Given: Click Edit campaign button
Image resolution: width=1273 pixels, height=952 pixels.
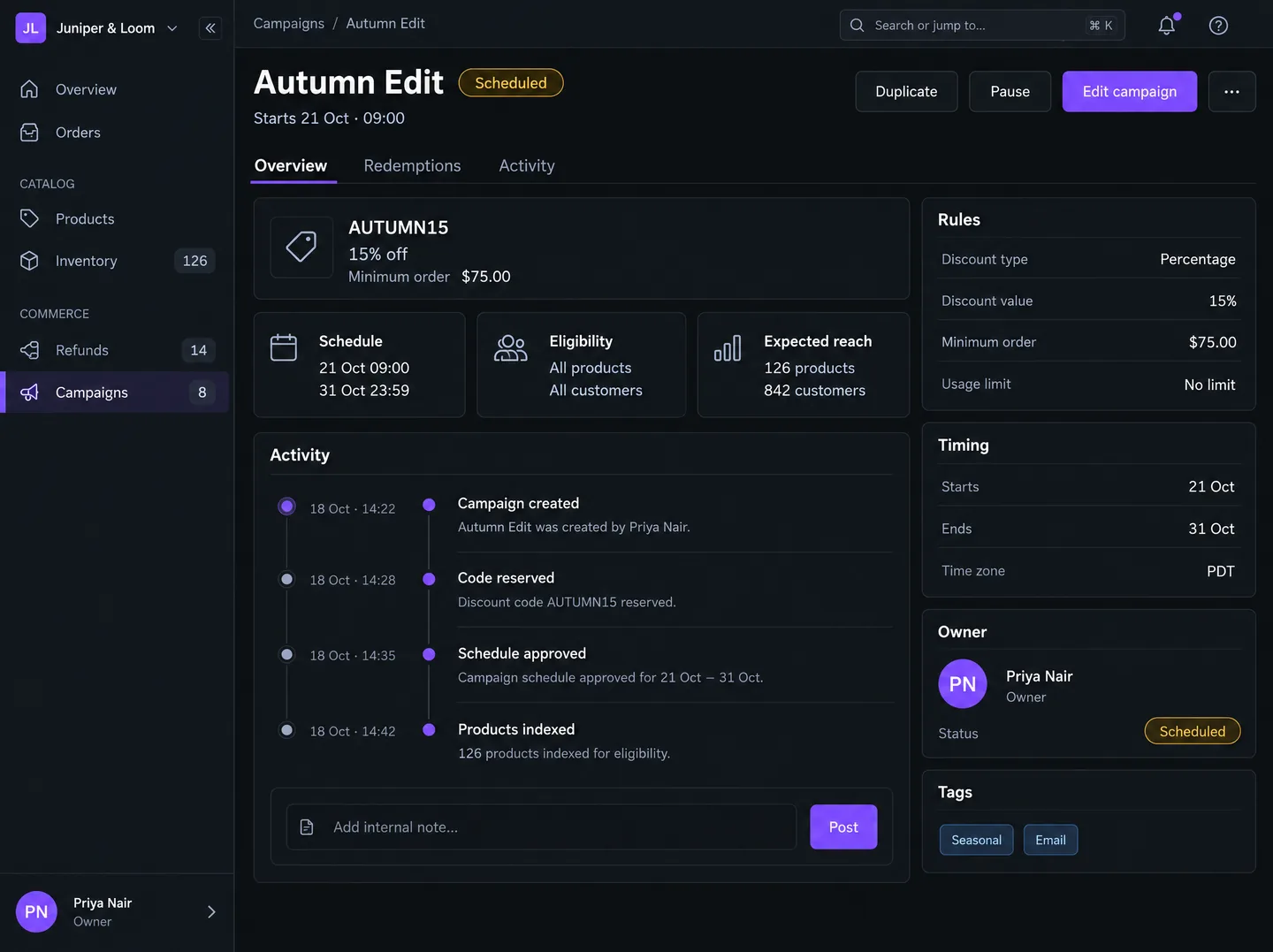Looking at the screenshot, I should click(x=1130, y=92).
